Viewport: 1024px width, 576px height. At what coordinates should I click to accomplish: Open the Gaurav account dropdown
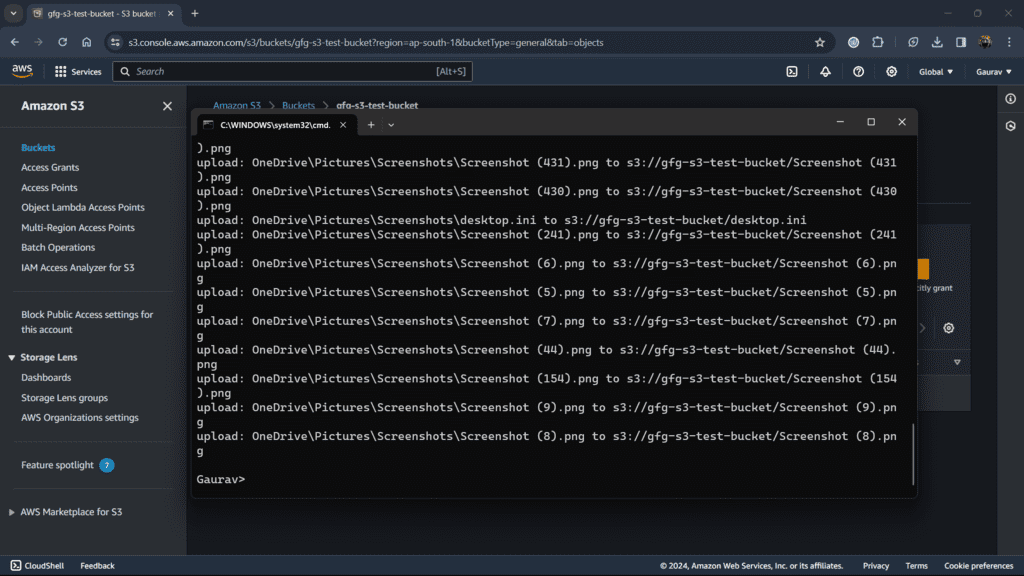pyautogui.click(x=993, y=72)
